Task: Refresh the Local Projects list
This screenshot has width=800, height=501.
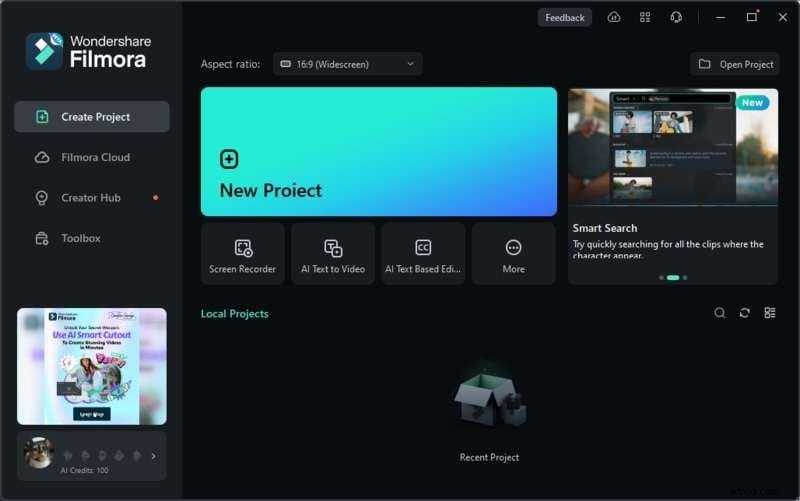Action: [x=745, y=313]
